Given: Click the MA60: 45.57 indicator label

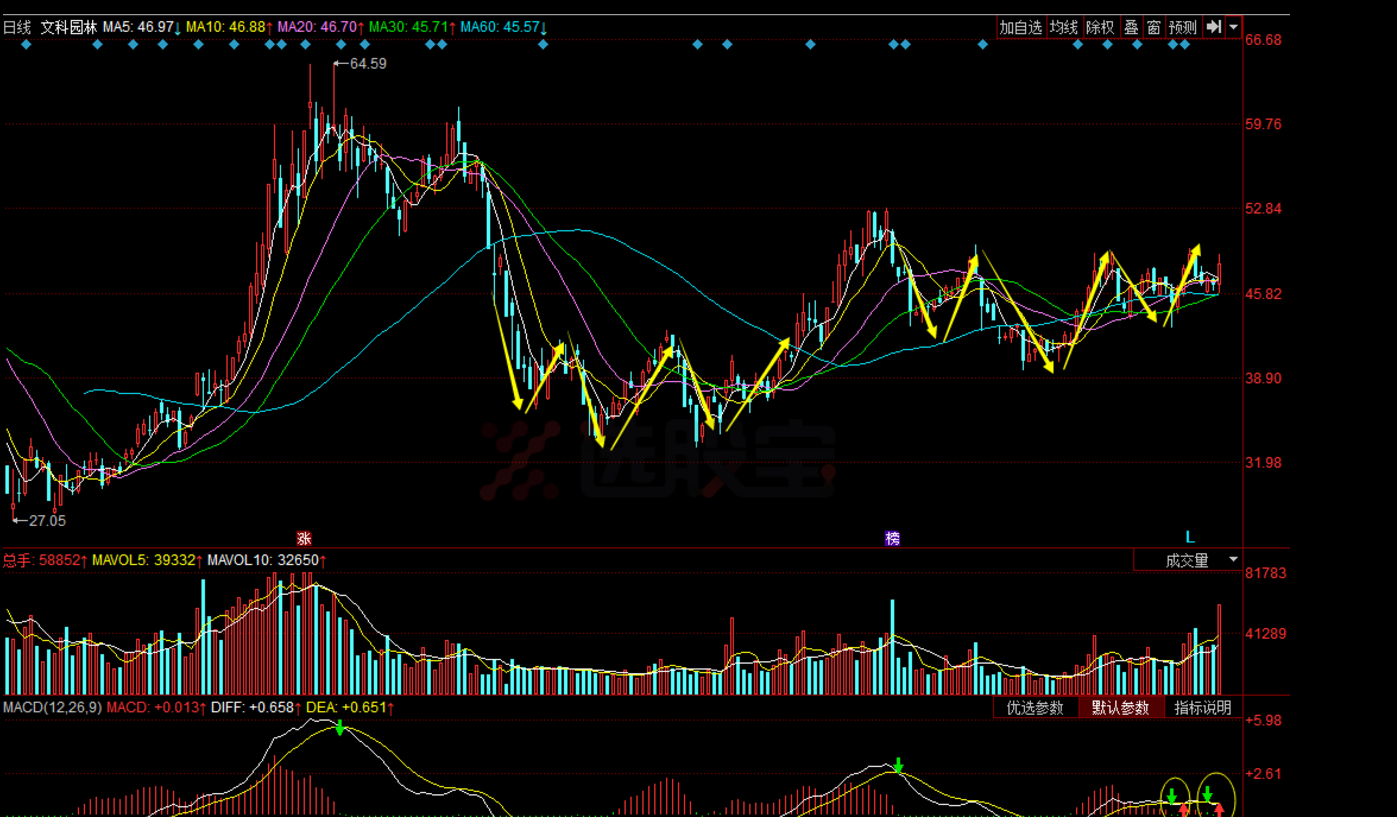Looking at the screenshot, I should pyautogui.click(x=504, y=27).
